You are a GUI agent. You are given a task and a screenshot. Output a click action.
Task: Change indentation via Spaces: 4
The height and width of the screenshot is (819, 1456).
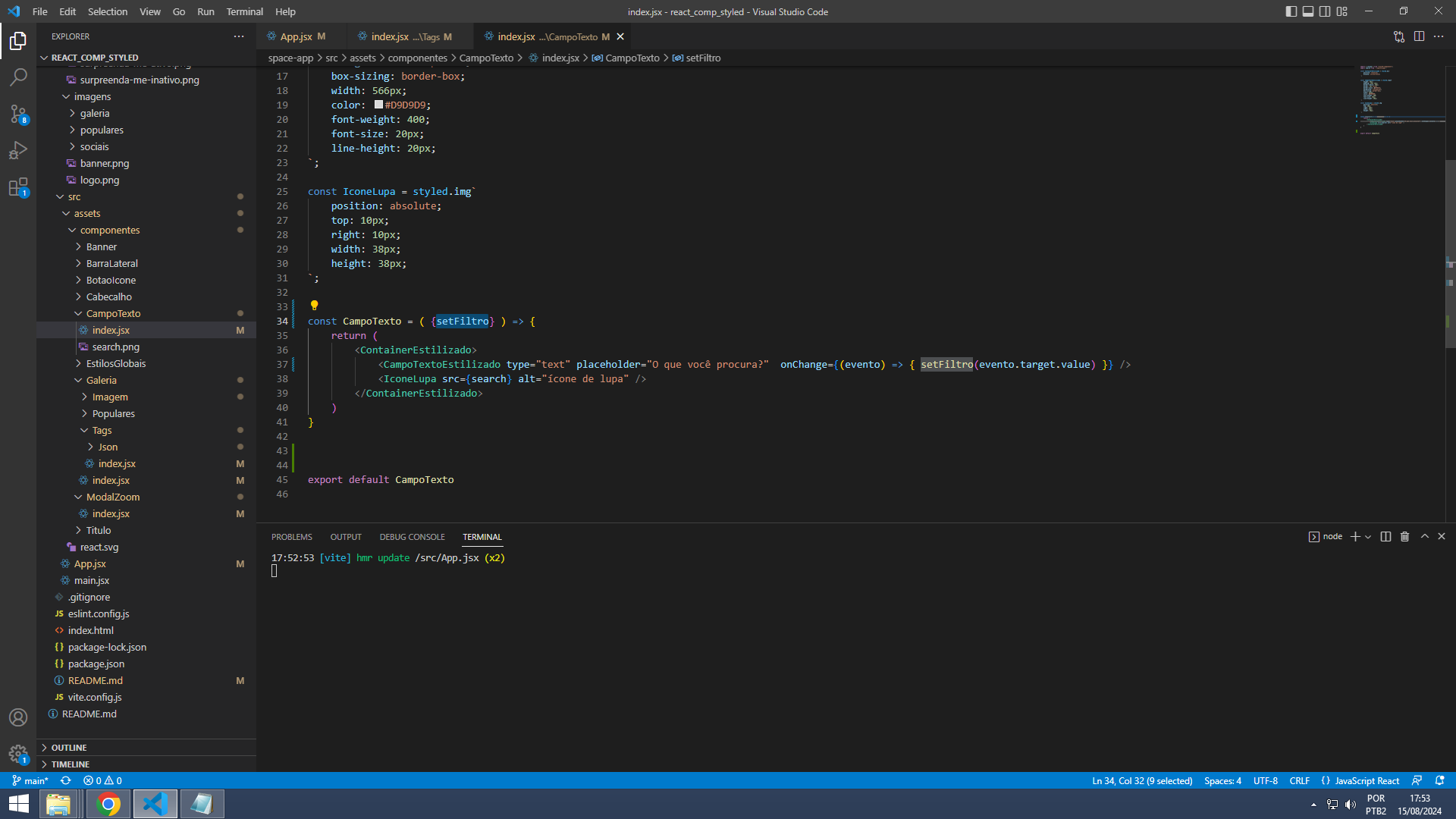coord(1222,781)
